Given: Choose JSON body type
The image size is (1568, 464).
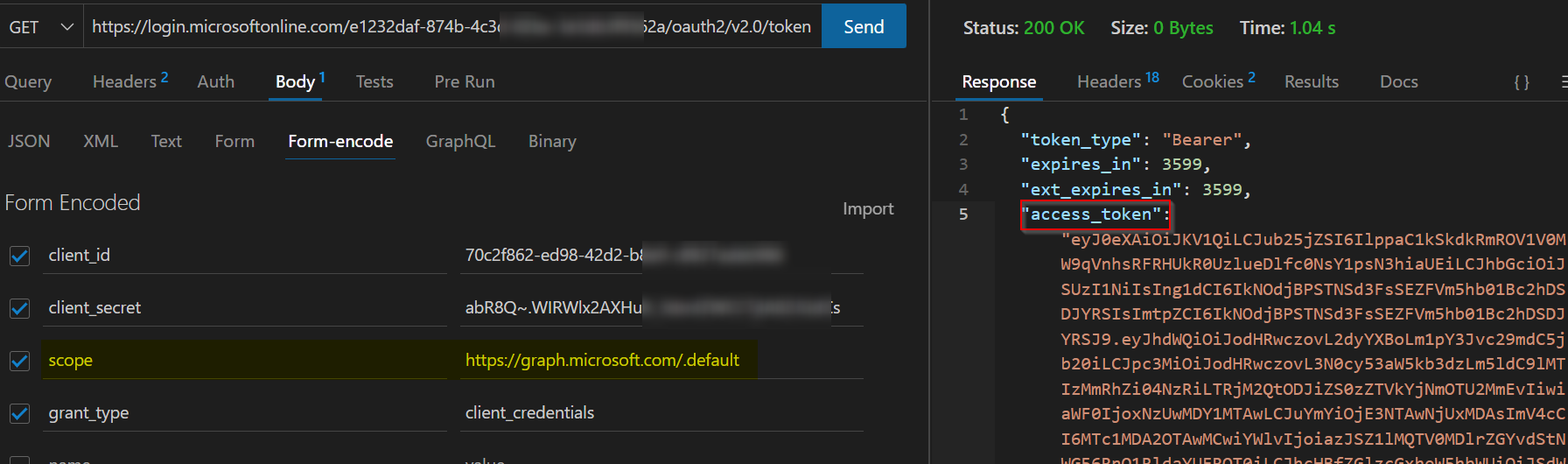Looking at the screenshot, I should click(29, 141).
